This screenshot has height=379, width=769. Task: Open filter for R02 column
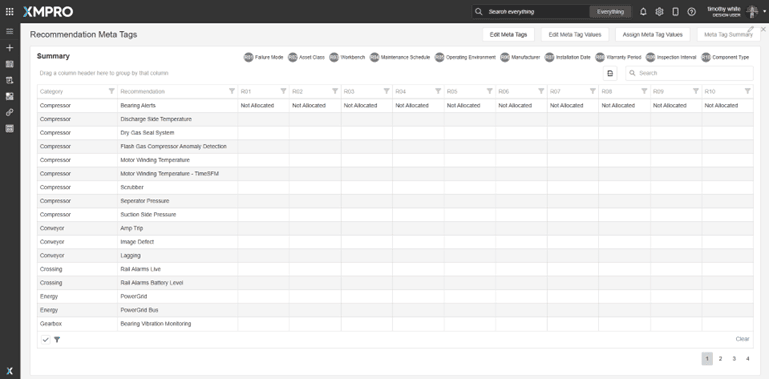(x=335, y=91)
